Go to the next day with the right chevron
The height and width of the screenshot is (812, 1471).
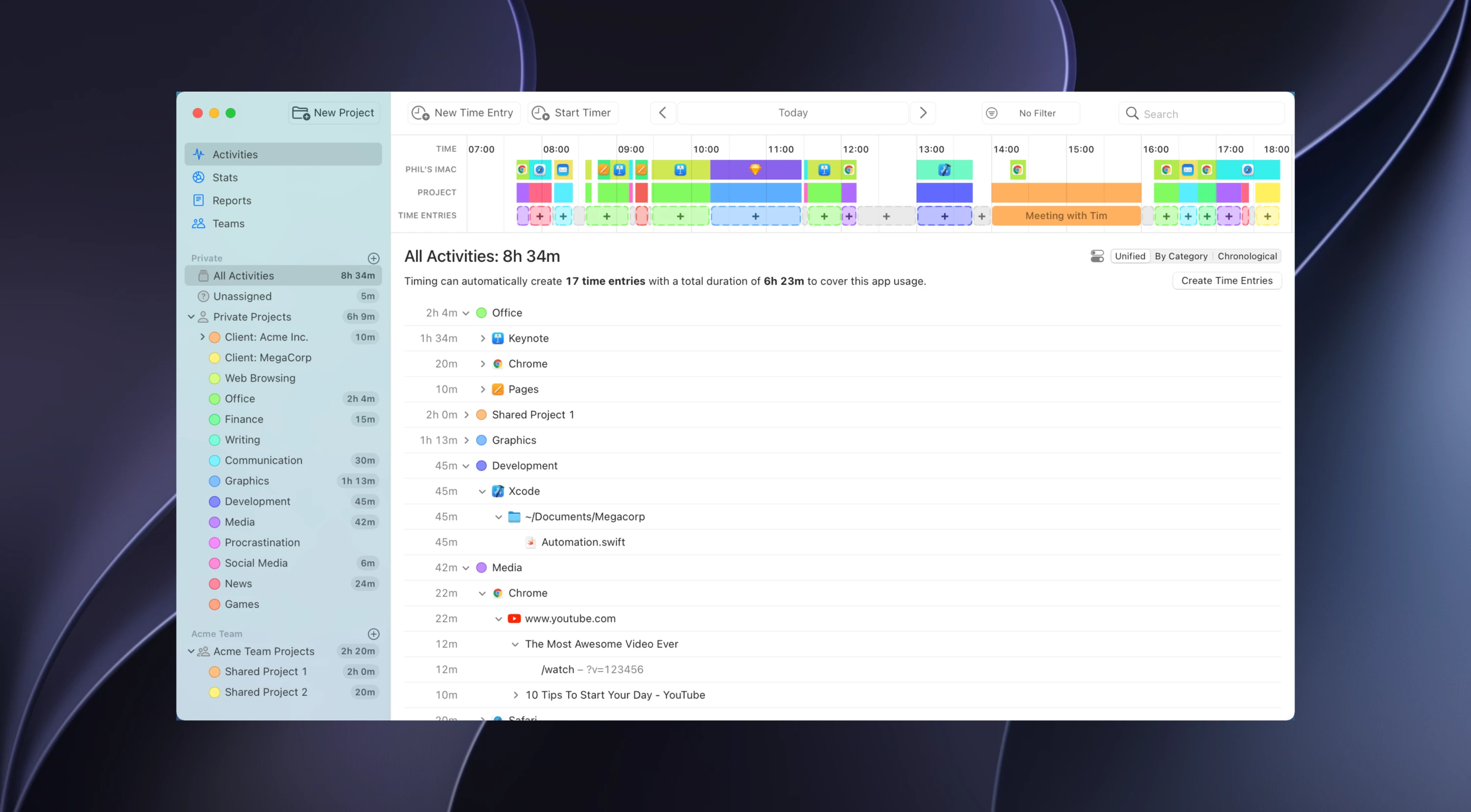point(923,113)
